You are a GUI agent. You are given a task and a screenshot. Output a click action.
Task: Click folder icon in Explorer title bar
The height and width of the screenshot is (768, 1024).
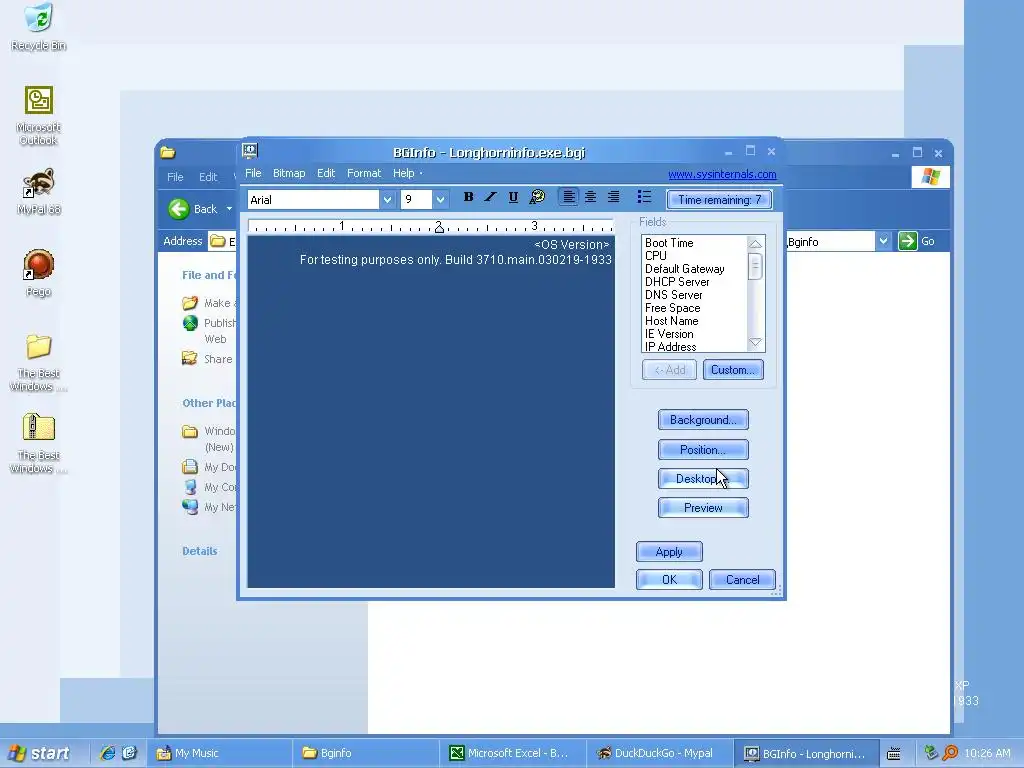[x=168, y=152]
